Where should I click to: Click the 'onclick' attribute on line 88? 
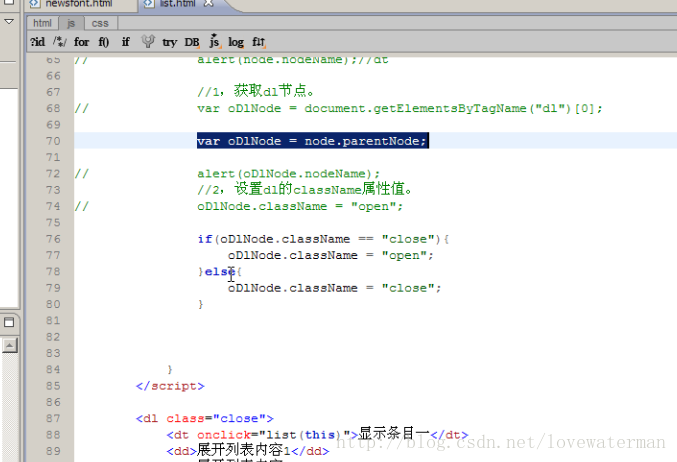click(224, 435)
